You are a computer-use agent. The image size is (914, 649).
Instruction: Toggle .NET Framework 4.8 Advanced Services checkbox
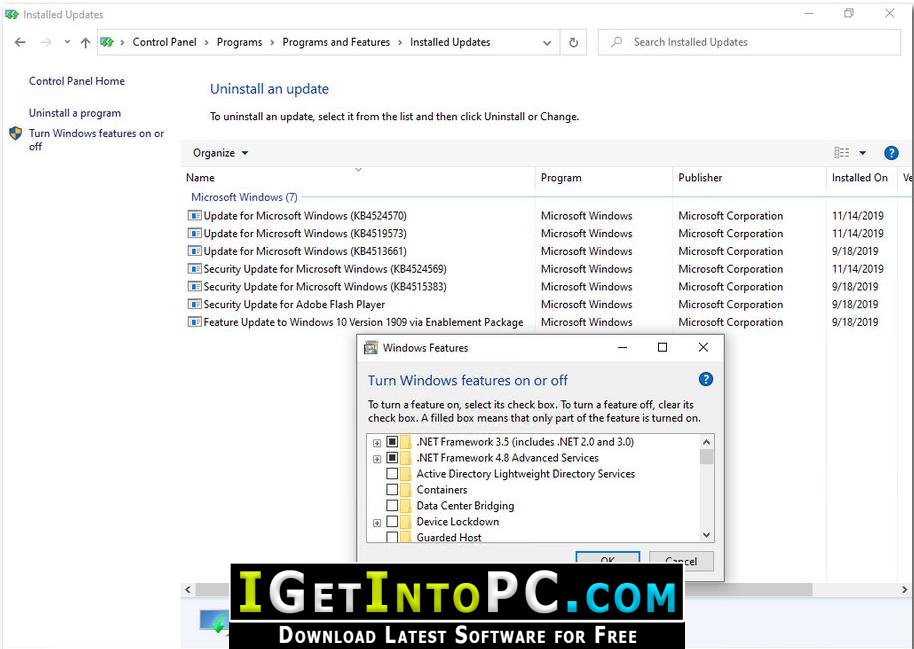pyautogui.click(x=392, y=458)
